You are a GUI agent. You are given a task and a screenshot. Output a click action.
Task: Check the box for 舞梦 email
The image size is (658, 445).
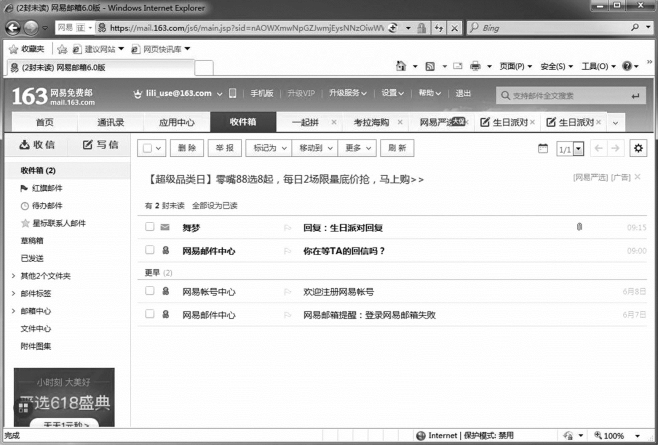pos(149,227)
